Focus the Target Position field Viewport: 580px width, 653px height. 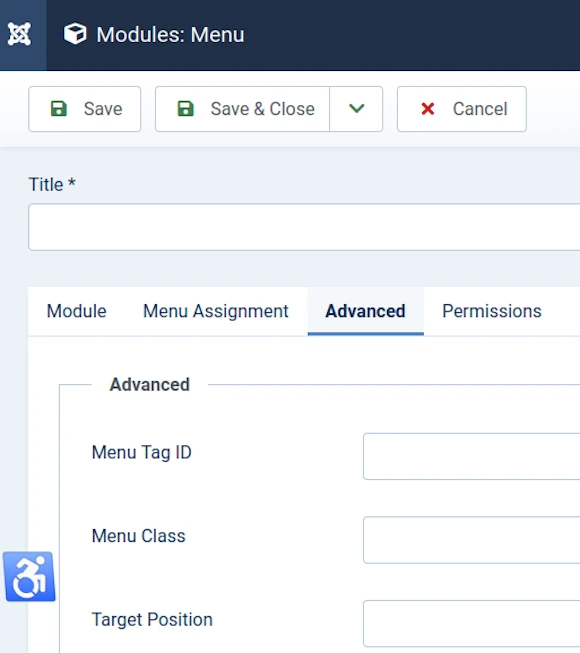point(471,623)
